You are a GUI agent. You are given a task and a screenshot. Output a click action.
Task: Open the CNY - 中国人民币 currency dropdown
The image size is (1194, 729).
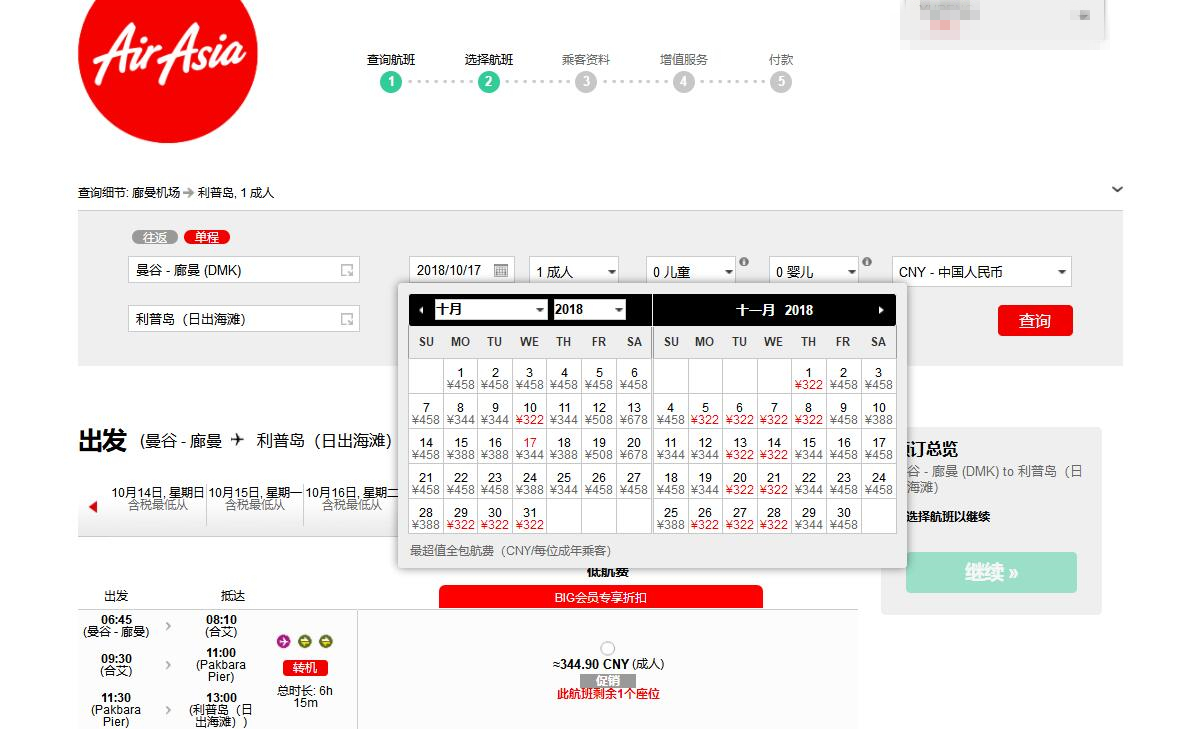tap(981, 270)
